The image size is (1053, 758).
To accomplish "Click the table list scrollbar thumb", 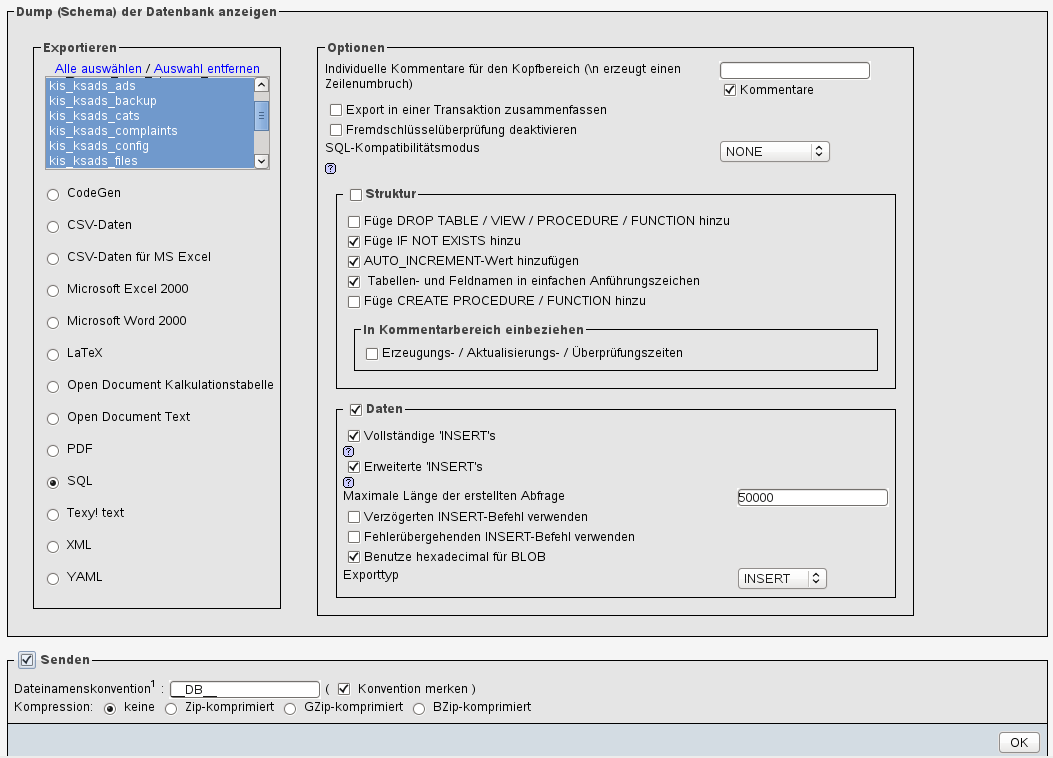I will [262, 115].
